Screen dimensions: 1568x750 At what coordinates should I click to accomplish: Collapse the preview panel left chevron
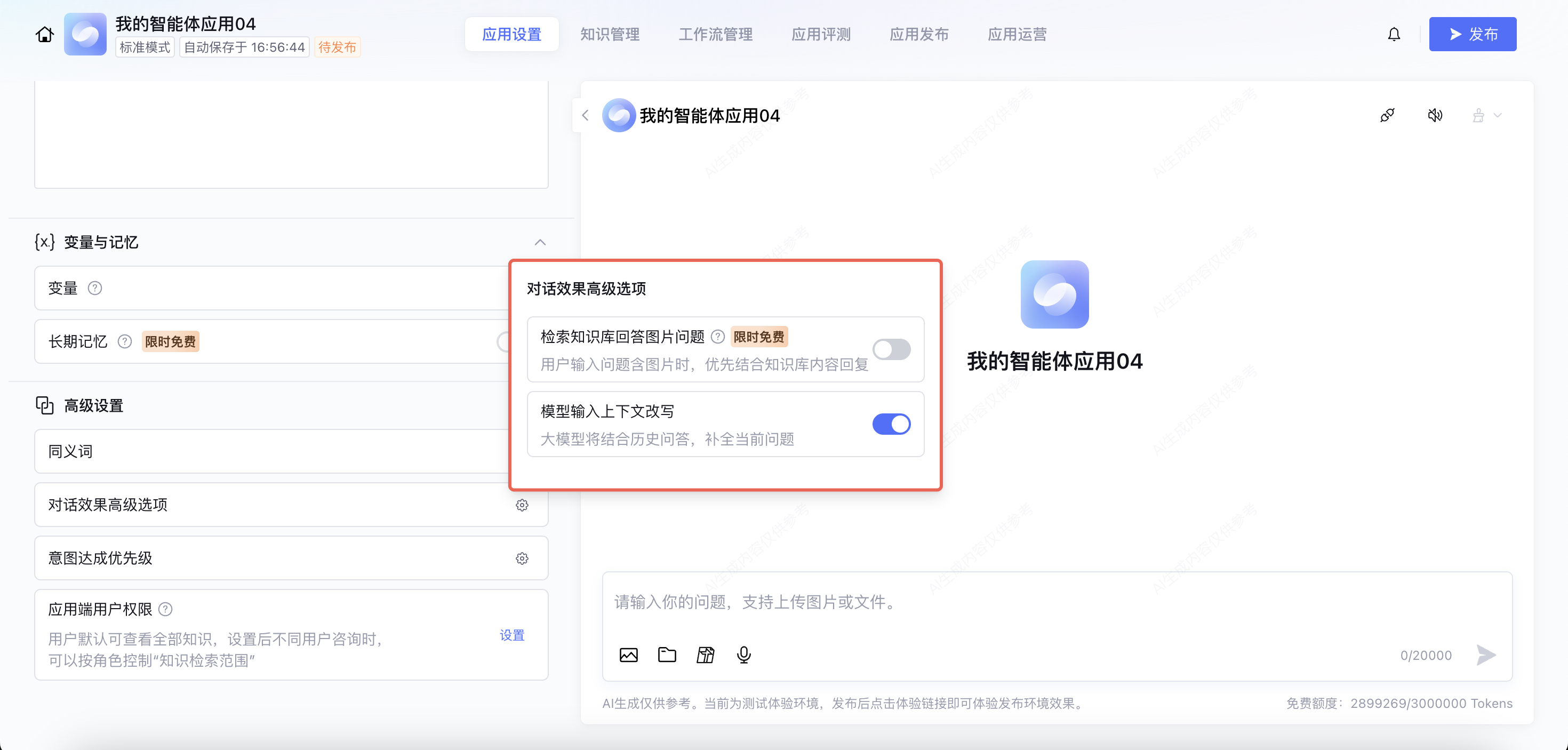coord(585,115)
